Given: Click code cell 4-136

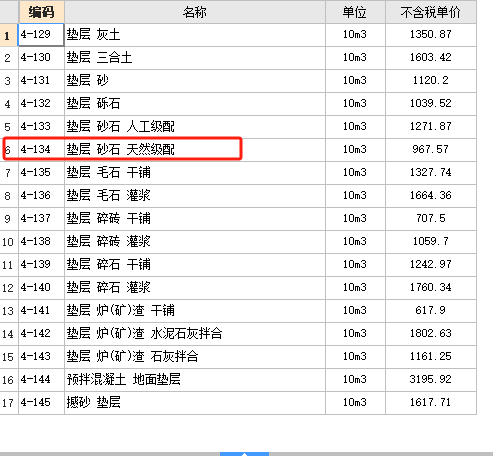Looking at the screenshot, I should tap(41, 196).
